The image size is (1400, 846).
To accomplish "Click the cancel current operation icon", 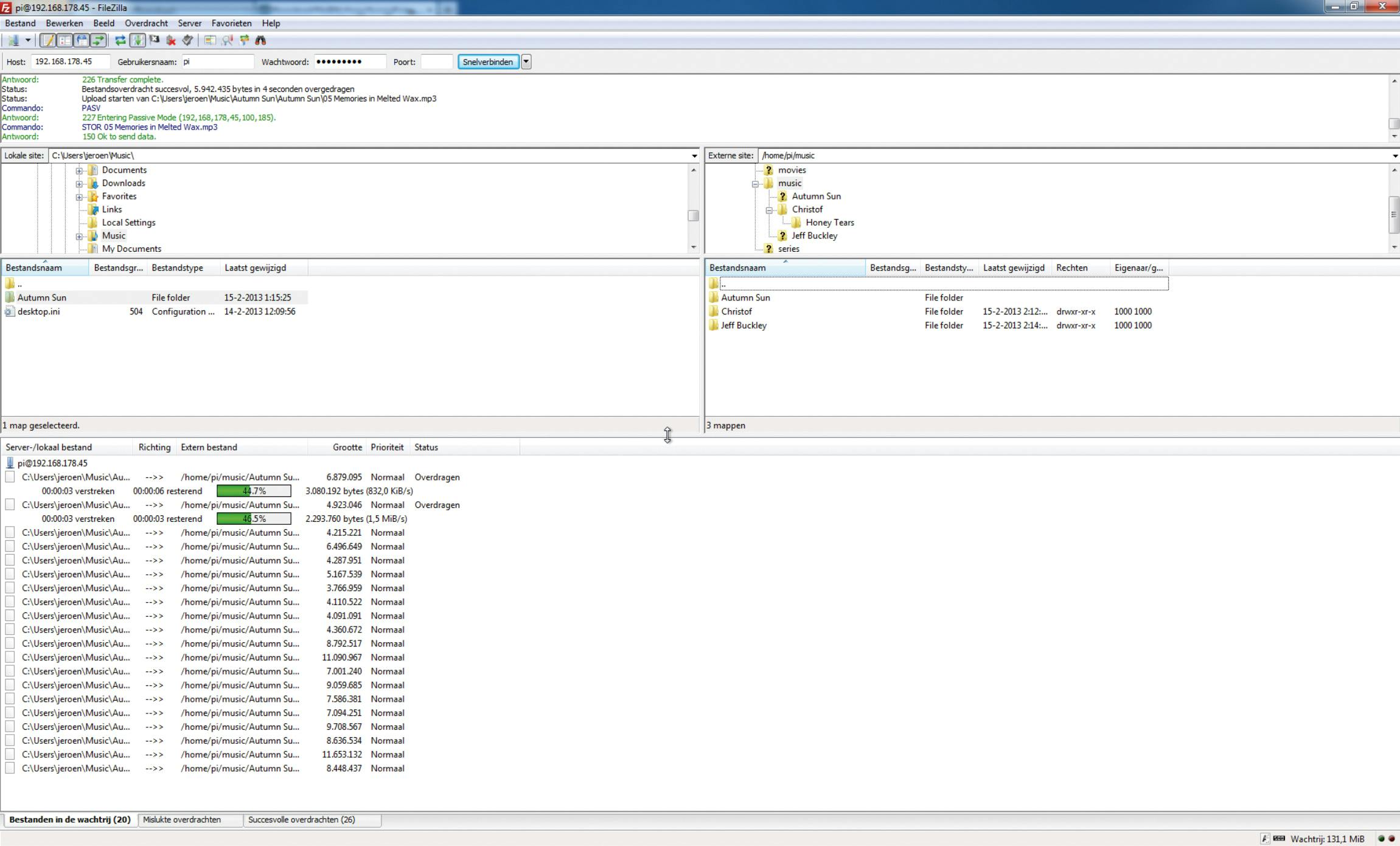I will tap(155, 40).
